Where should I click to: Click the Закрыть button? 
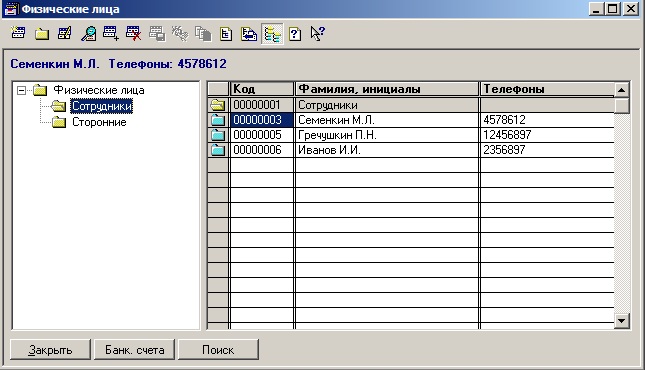[x=50, y=349]
